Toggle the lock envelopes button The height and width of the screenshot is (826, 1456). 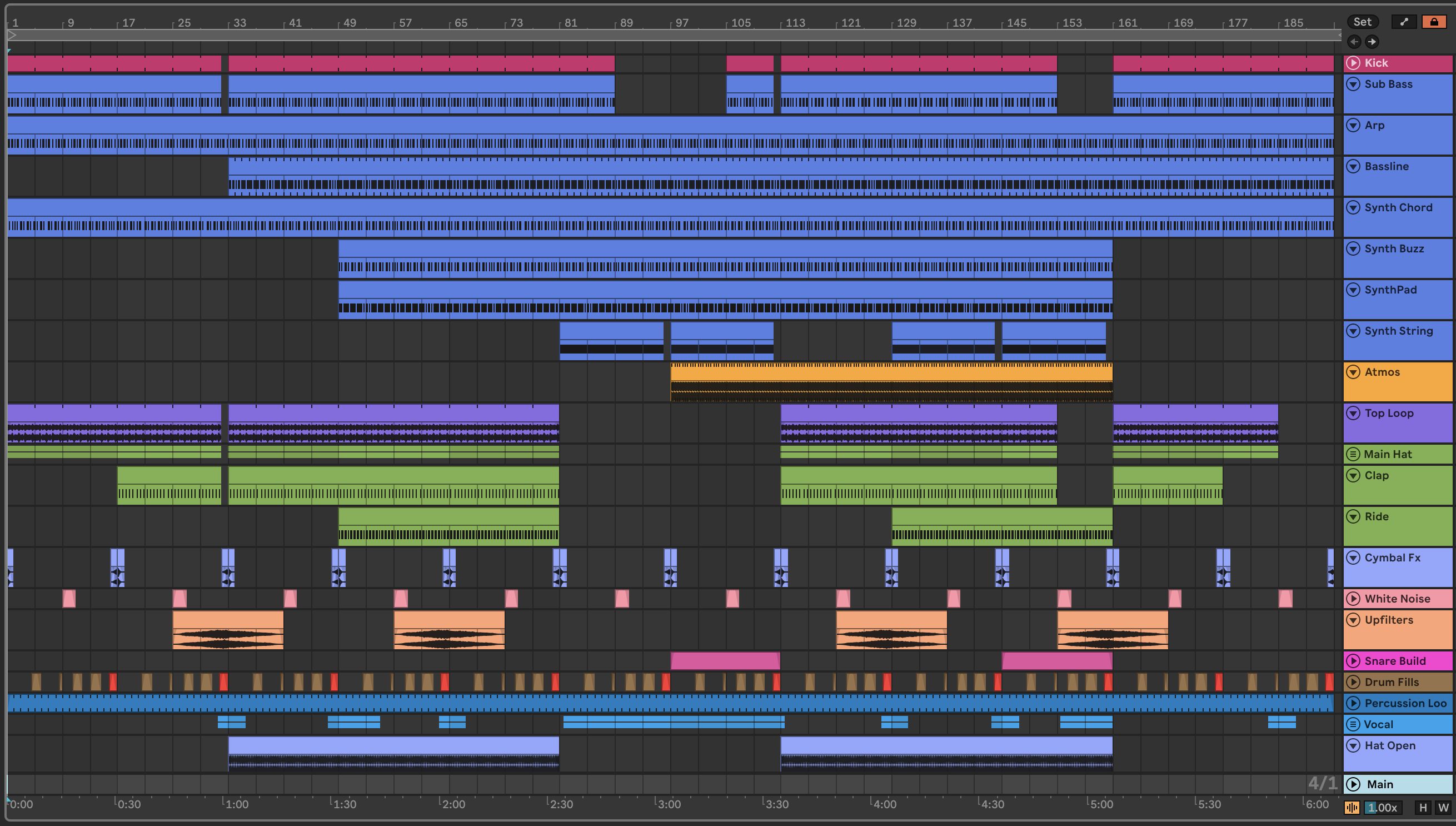coord(1434,22)
